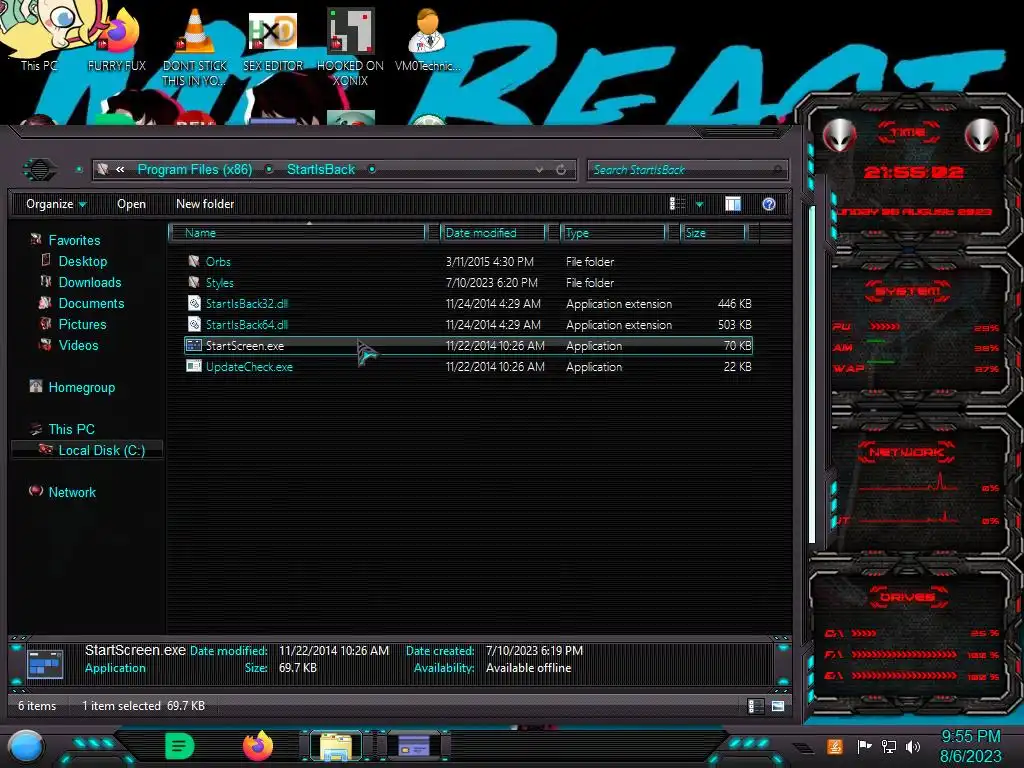Screen dimensions: 1024x768
Task: Select Network in navigation pane
Action: tap(72, 492)
